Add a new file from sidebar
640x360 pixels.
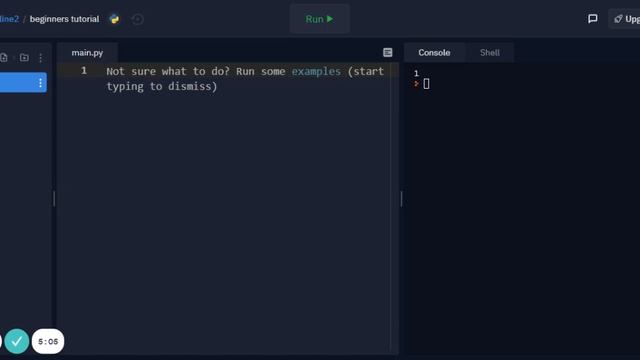click(4, 58)
